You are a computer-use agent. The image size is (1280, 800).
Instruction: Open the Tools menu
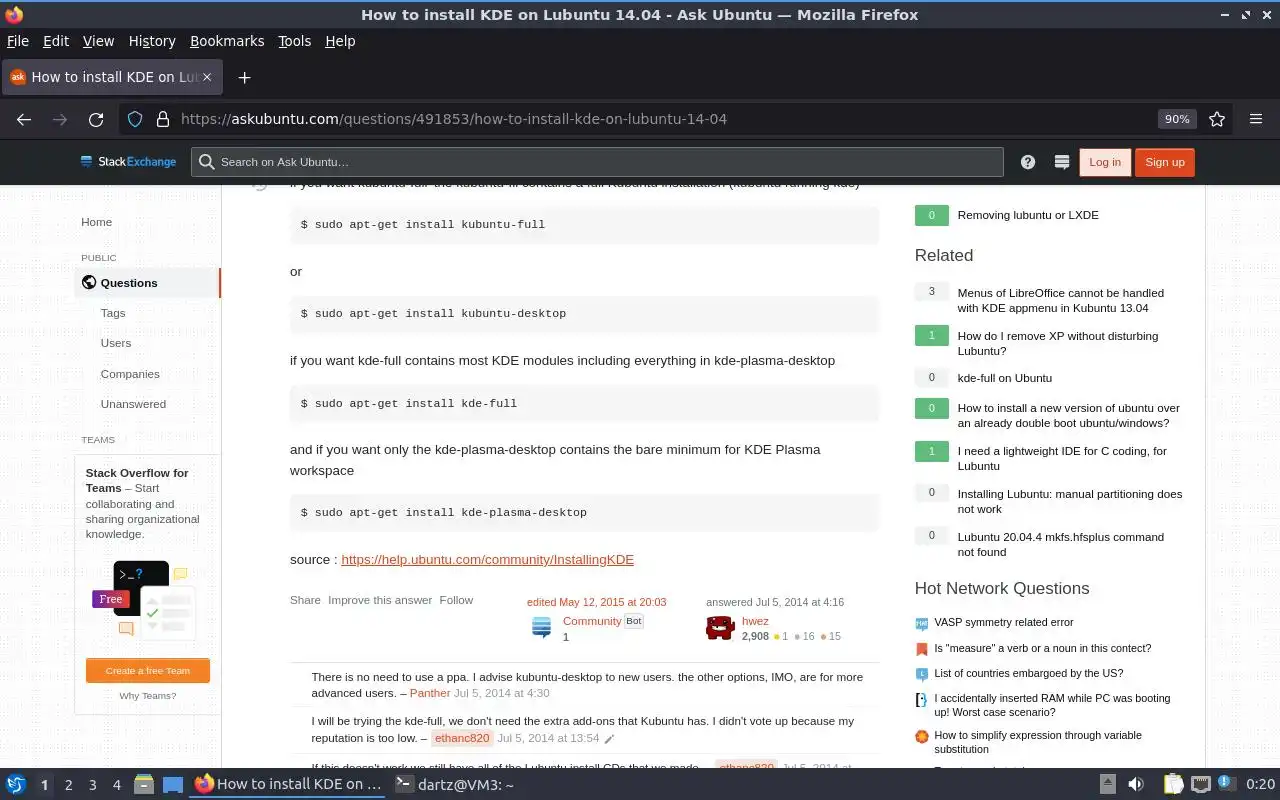tap(295, 41)
